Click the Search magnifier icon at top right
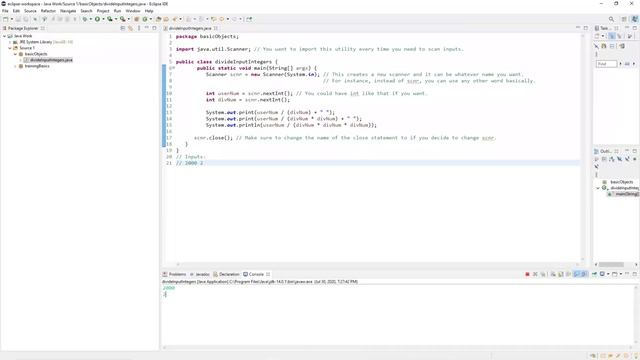Viewport: 640px width, 360px height. pyautogui.click(x=611, y=19)
